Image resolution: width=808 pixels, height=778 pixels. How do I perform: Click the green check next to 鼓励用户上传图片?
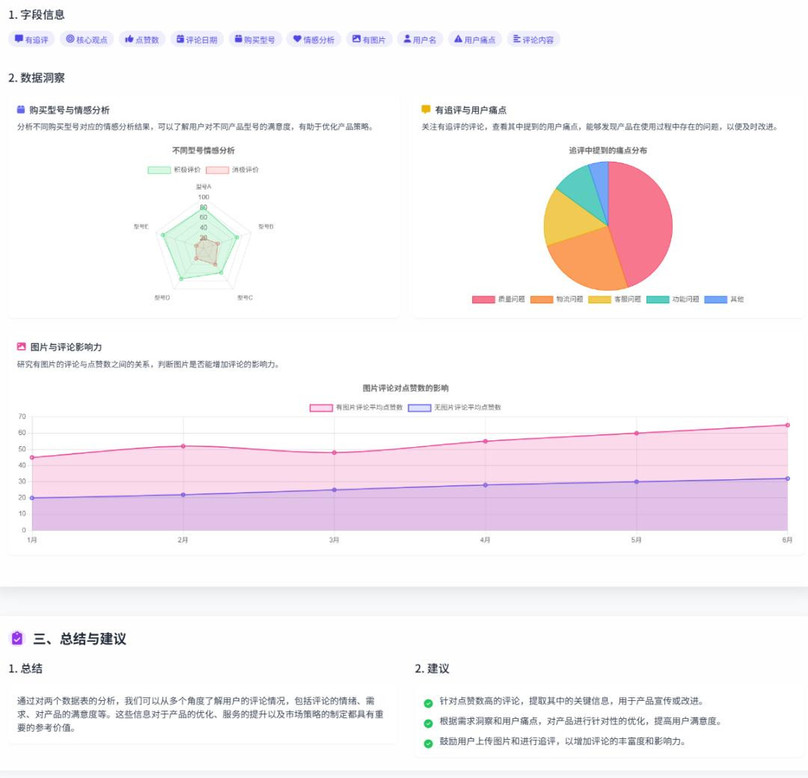tap(428, 743)
